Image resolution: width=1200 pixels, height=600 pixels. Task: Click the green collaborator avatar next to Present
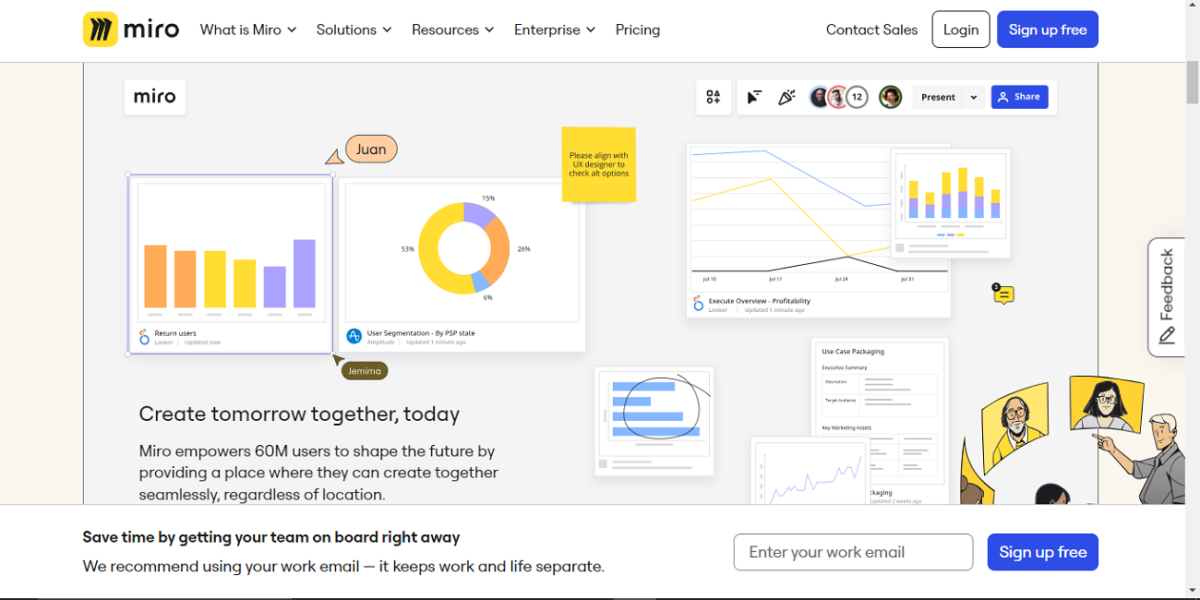890,96
